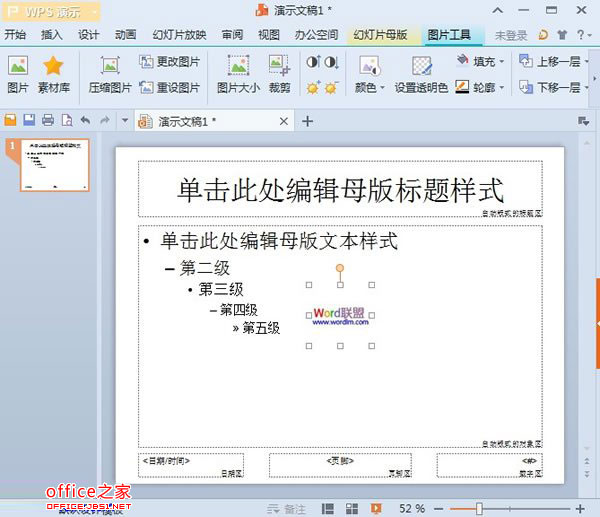This screenshot has height=517, width=600.
Task: Click 下移一层 send backward
Action: click(553, 88)
